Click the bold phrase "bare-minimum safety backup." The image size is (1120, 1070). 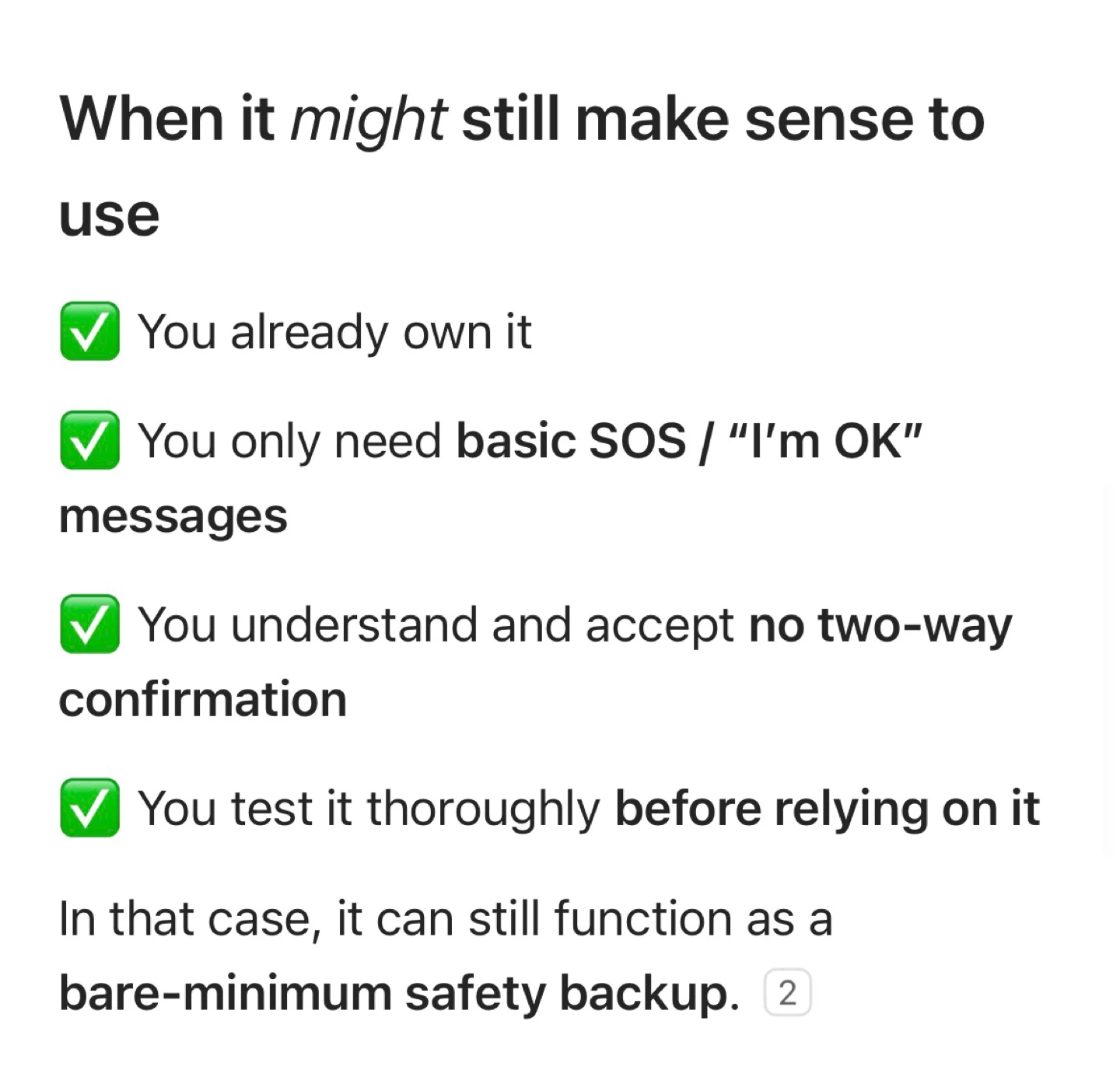pos(400,994)
